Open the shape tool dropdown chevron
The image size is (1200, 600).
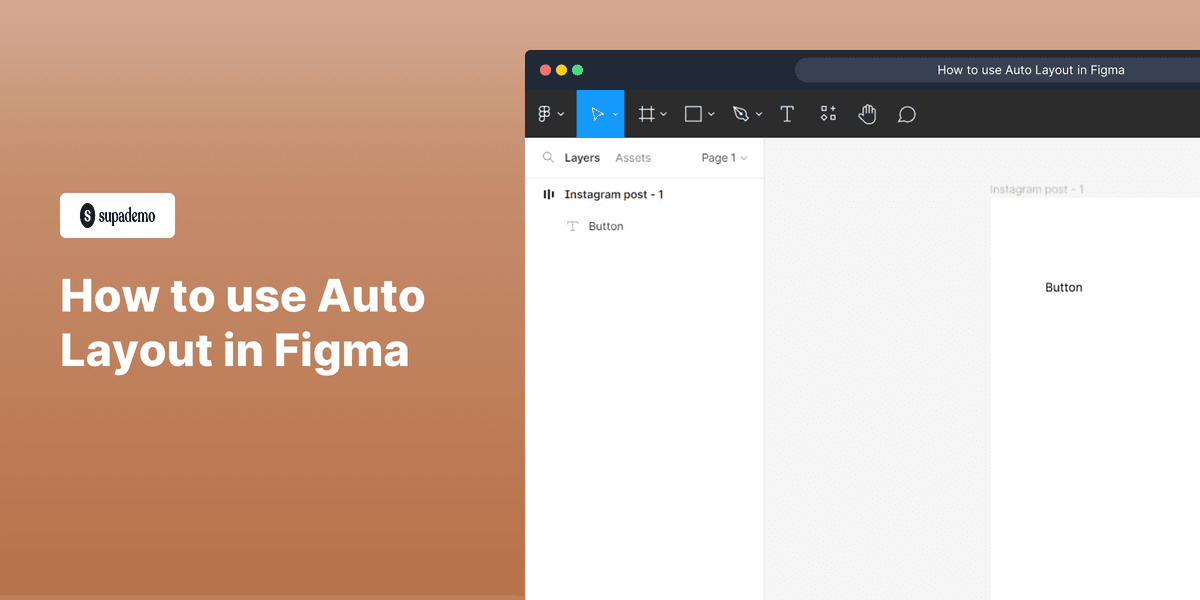click(710, 113)
